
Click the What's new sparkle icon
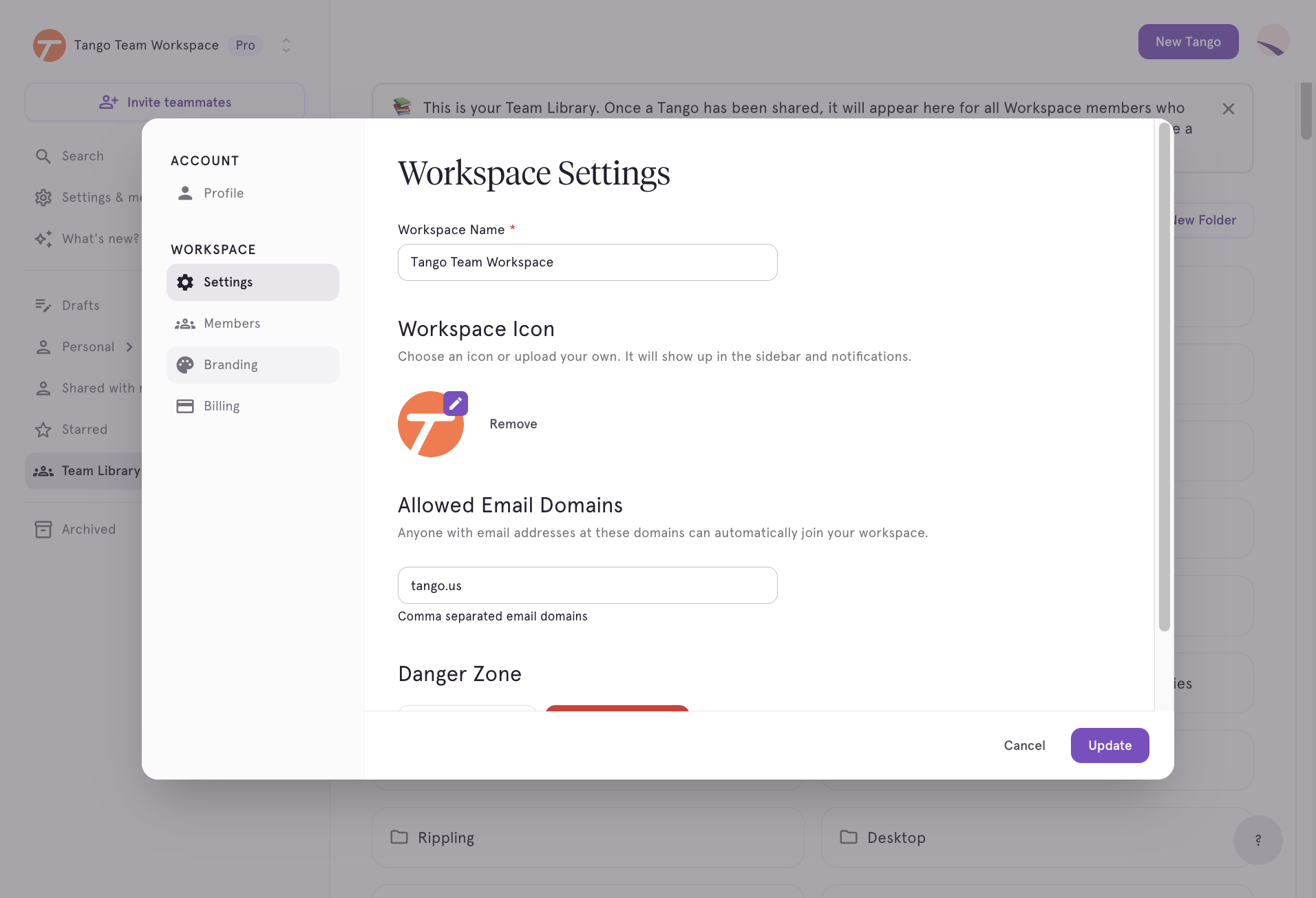[x=43, y=239]
